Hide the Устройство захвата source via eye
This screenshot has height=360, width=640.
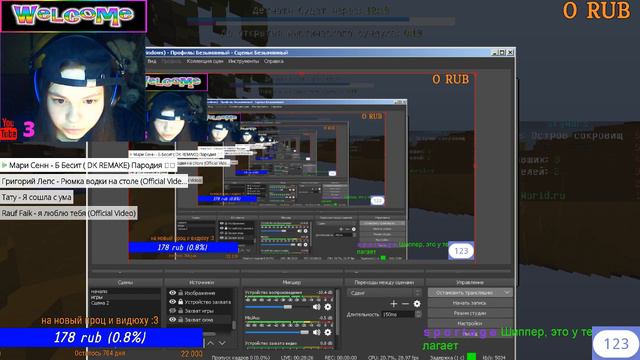(x=173, y=302)
